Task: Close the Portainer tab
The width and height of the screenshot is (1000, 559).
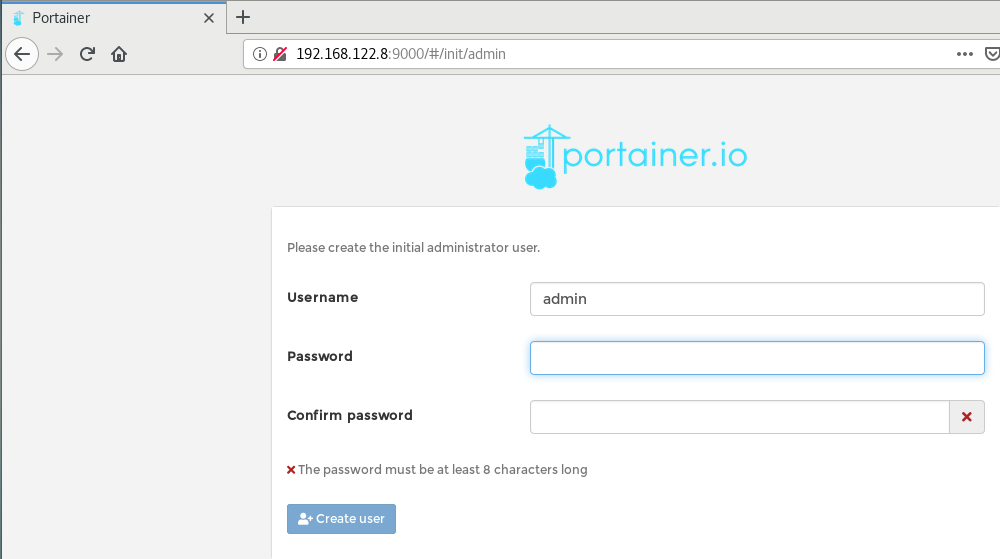Action: (x=209, y=18)
